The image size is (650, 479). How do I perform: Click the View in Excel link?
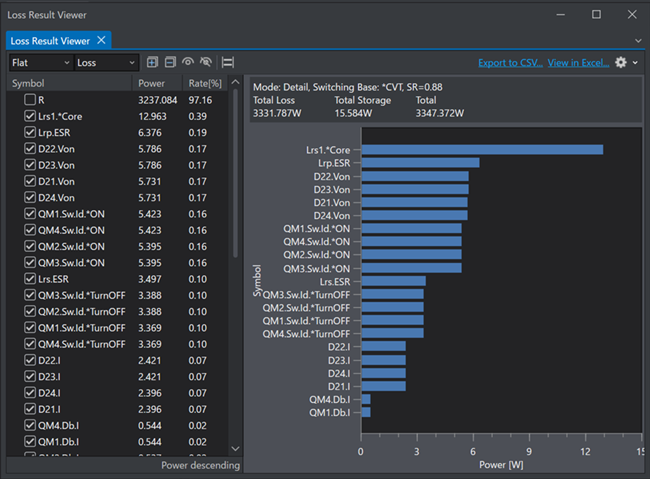point(578,62)
